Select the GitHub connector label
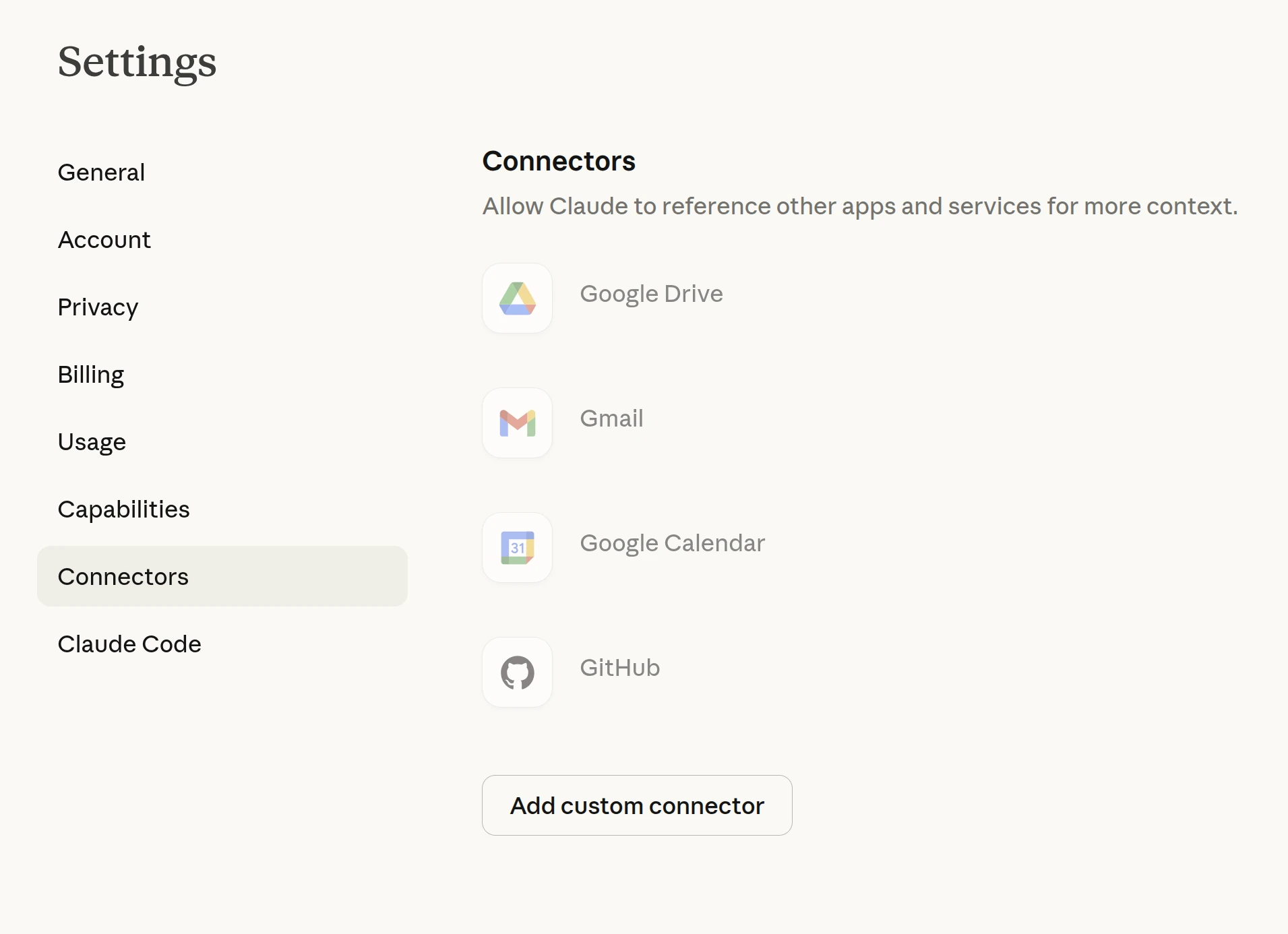The width and height of the screenshot is (1288, 934). point(619,668)
